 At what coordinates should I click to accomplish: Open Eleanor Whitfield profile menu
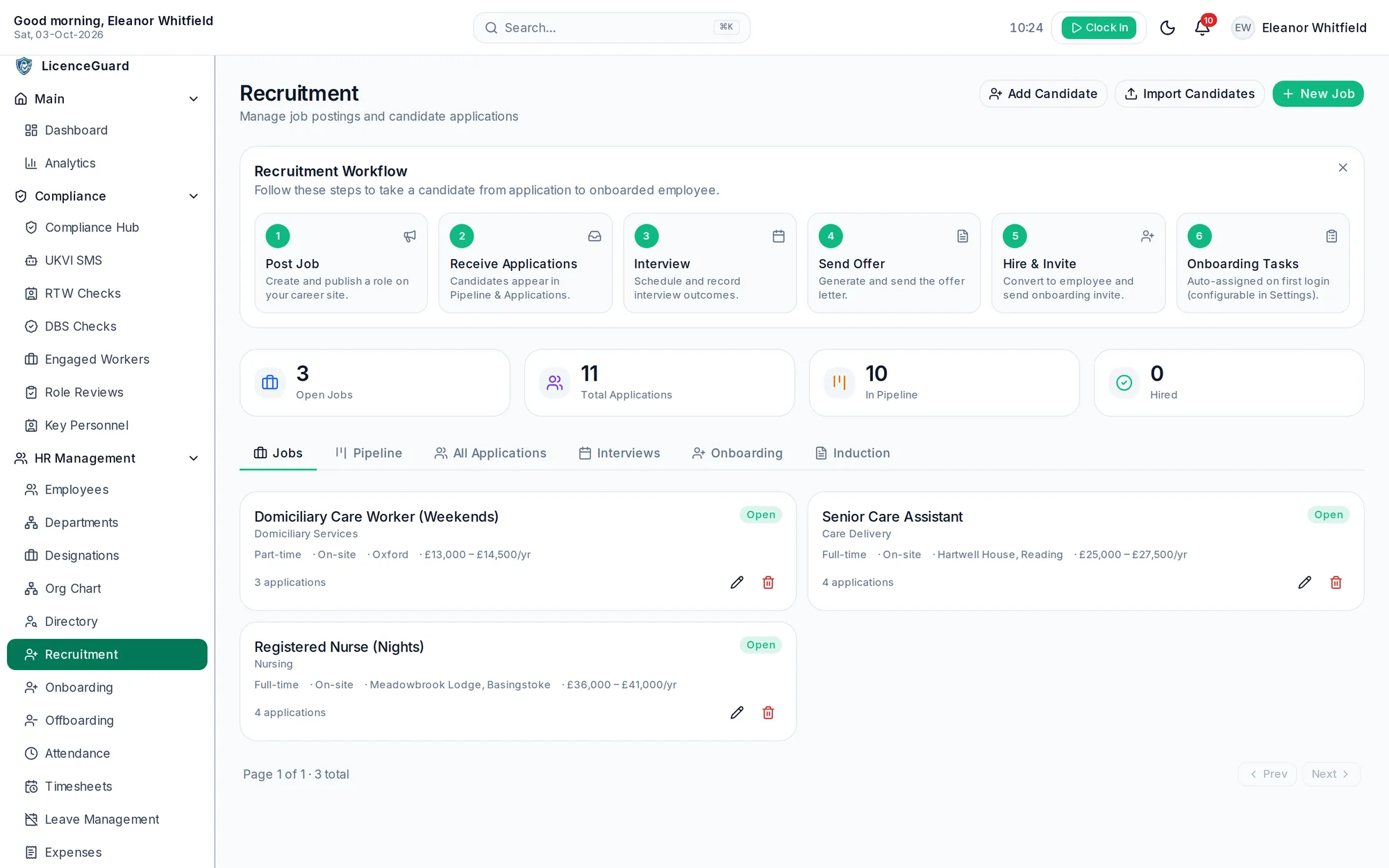tap(1299, 28)
